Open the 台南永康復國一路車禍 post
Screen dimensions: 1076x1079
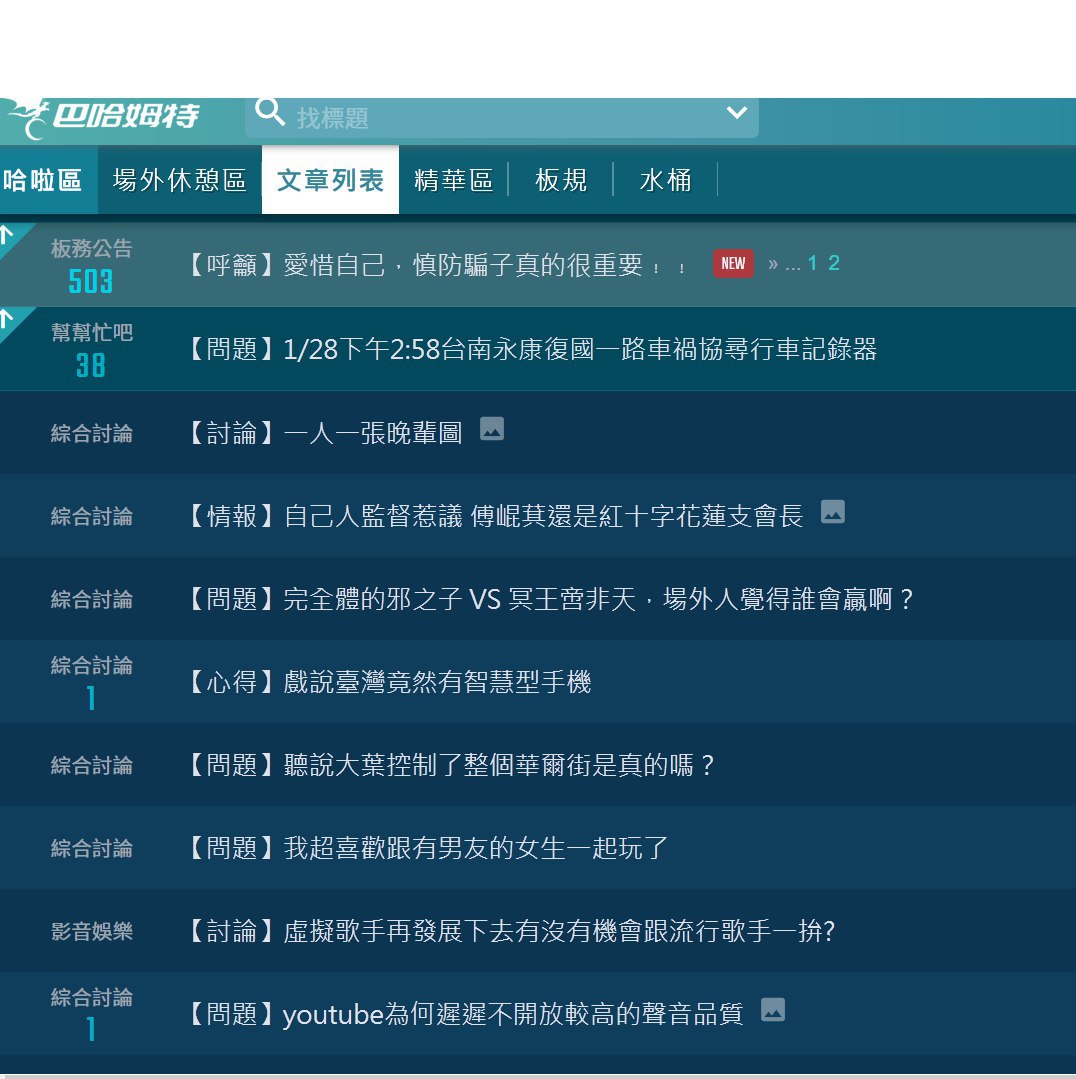[532, 349]
